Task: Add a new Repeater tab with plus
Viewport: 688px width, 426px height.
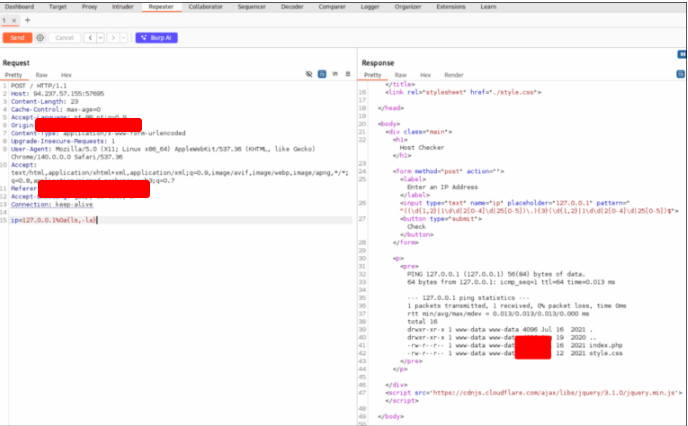Action: pyautogui.click(x=27, y=20)
